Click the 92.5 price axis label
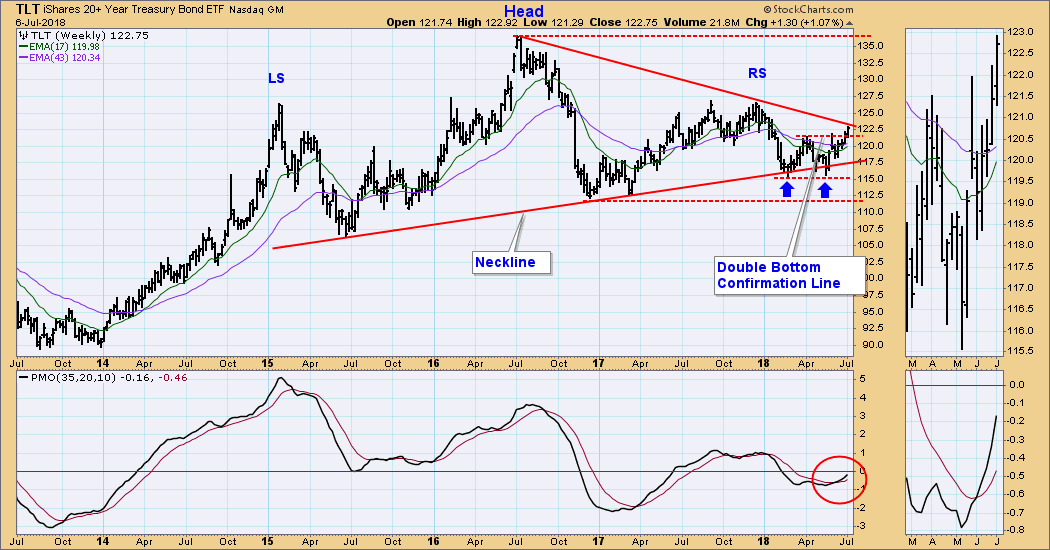The height and width of the screenshot is (550, 1050). coord(871,328)
